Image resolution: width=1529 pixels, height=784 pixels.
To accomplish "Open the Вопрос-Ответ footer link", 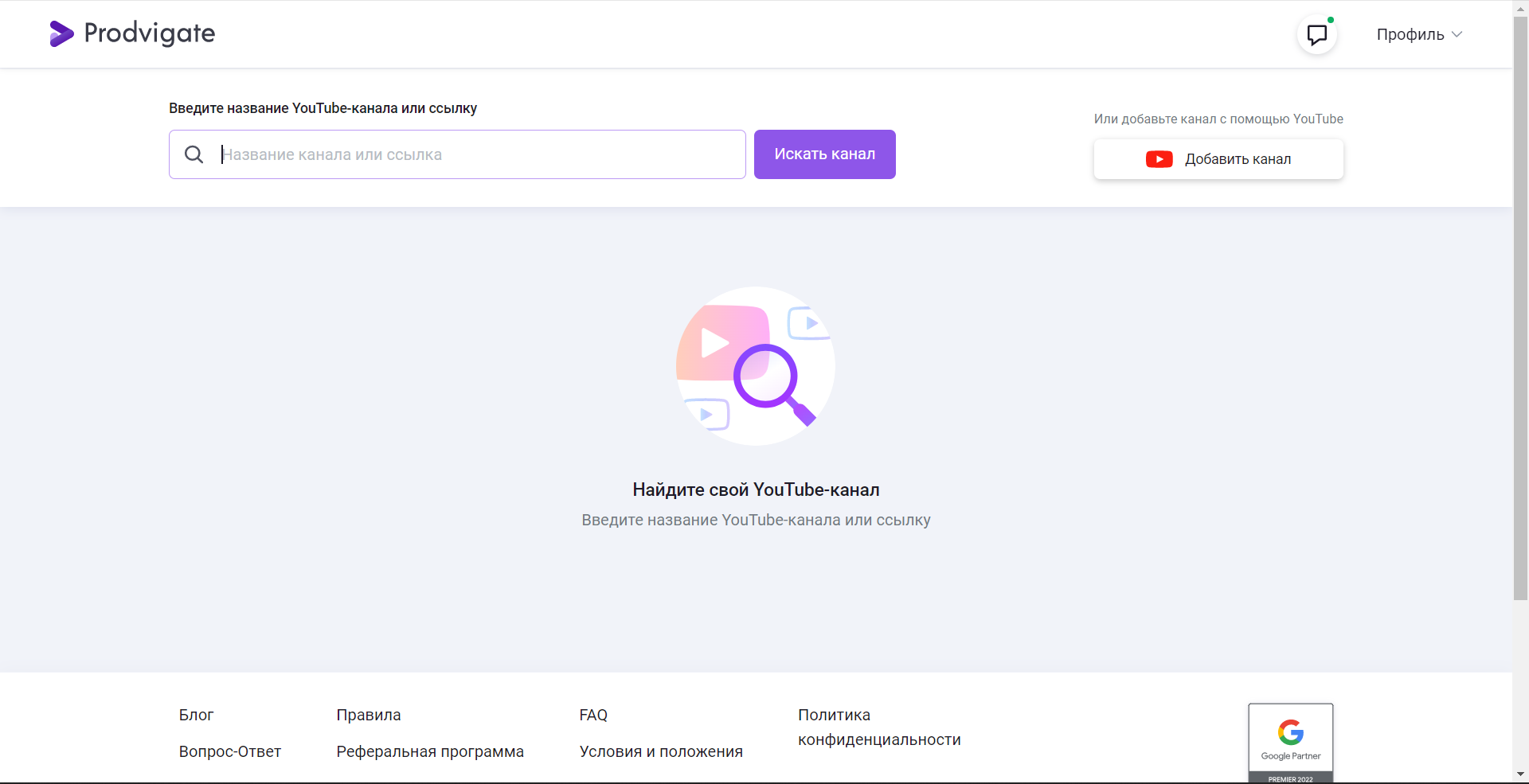I will pyautogui.click(x=229, y=751).
